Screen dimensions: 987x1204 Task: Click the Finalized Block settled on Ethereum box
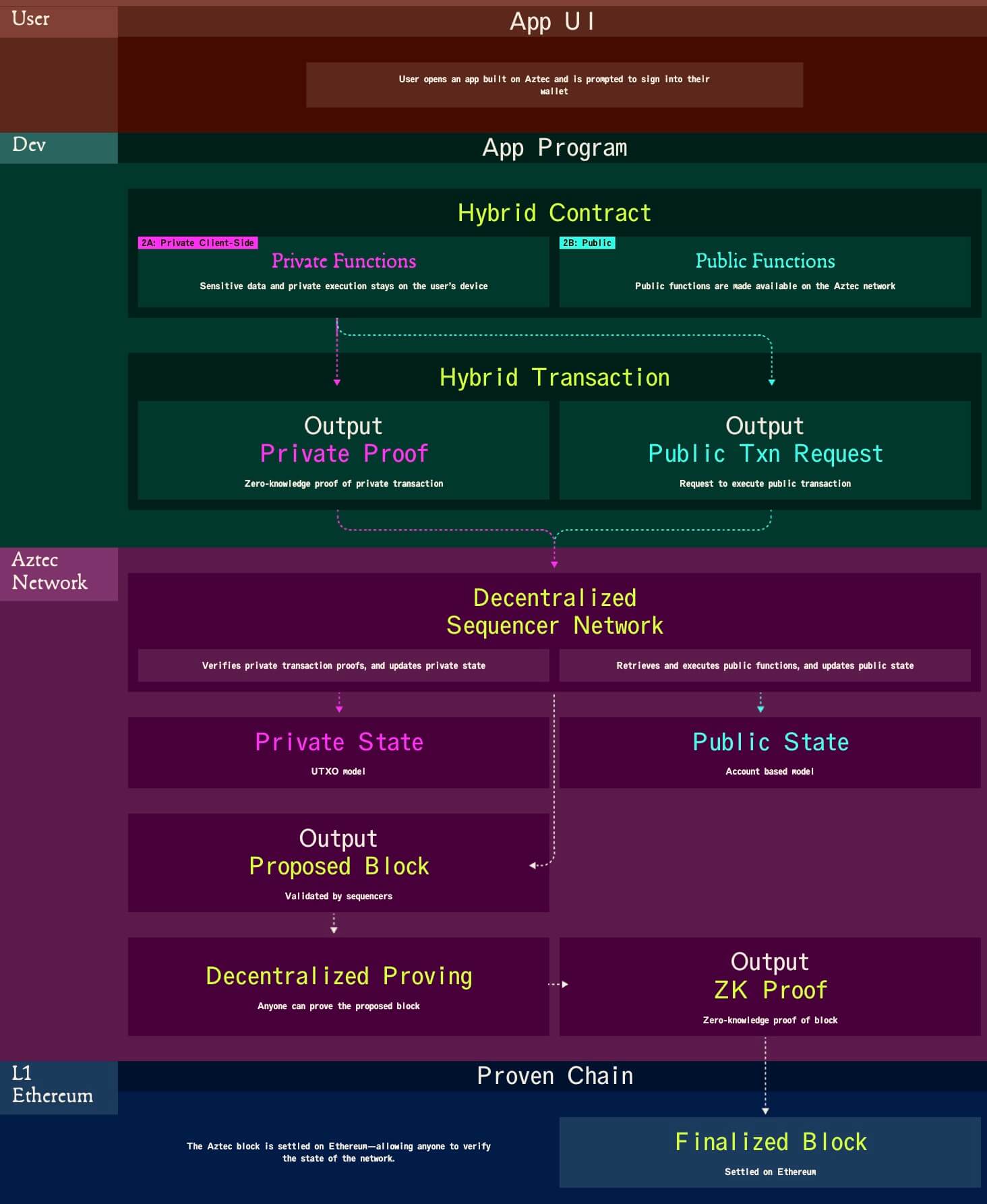769,1152
